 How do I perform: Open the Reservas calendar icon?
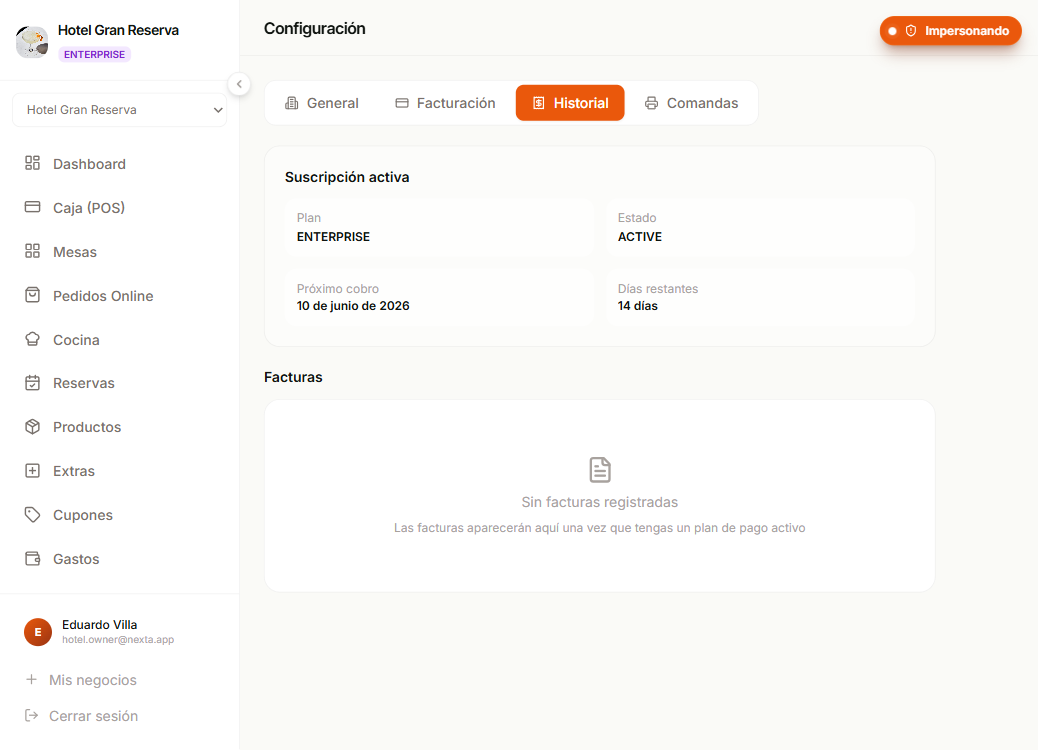[x=32, y=383]
